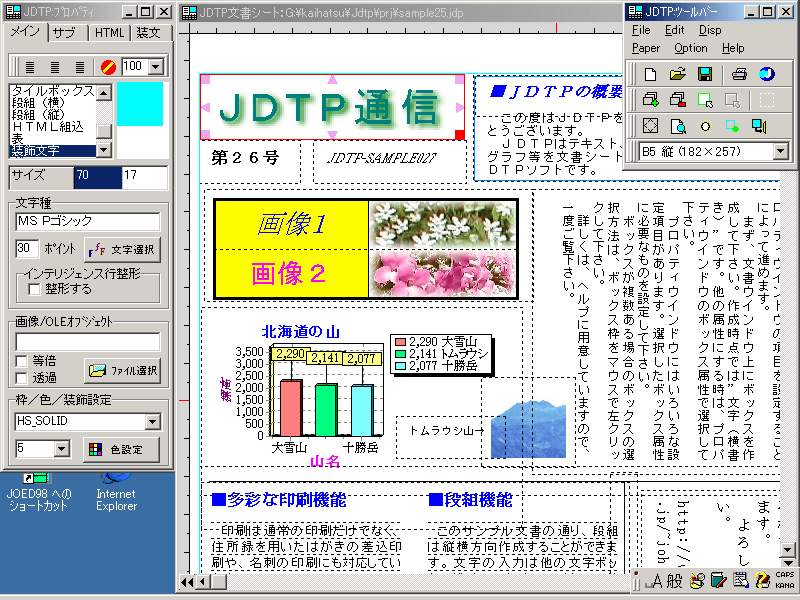Switch to the メイン tab
Viewport: 800px width, 600px height.
click(x=25, y=32)
